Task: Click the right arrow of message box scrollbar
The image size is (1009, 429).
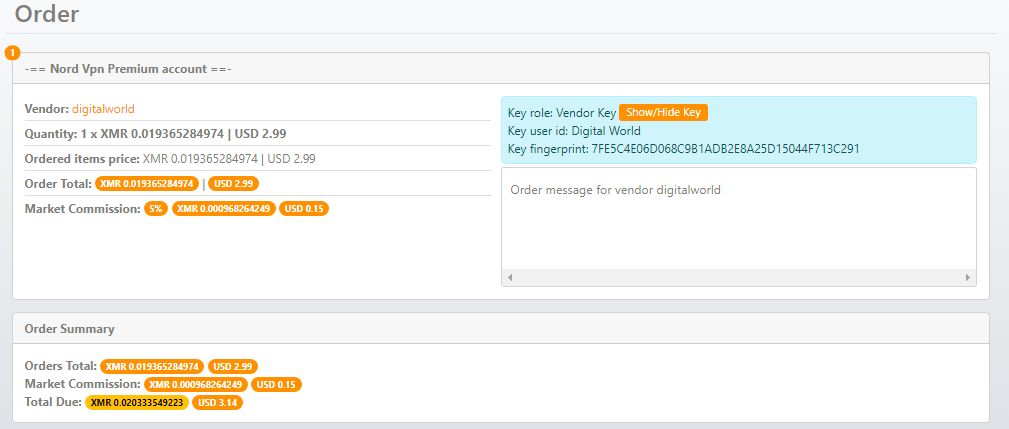Action: coord(967,277)
